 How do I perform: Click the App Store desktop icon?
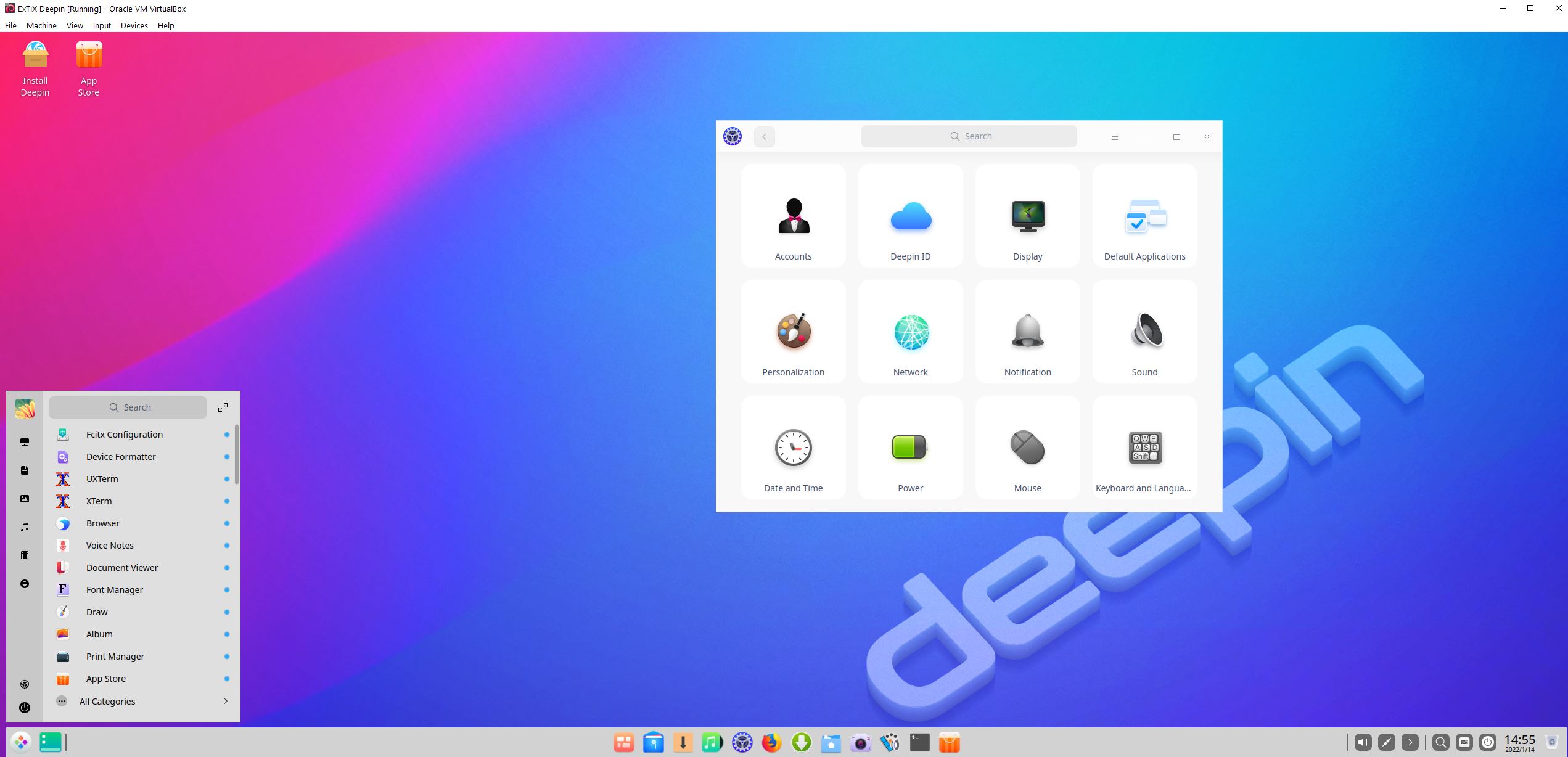pos(89,69)
